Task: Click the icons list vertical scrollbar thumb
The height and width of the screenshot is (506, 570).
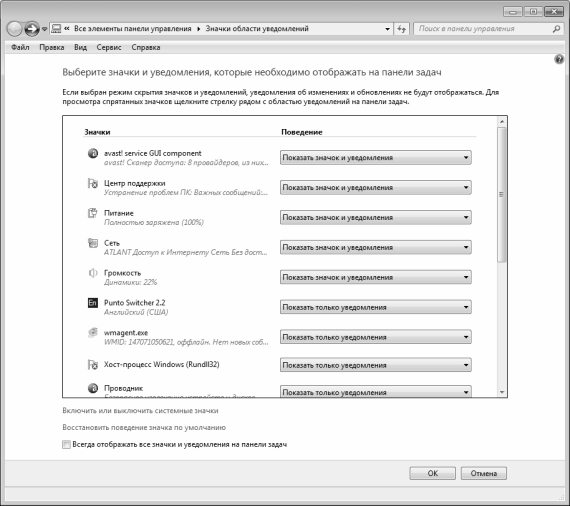Action: (502, 194)
